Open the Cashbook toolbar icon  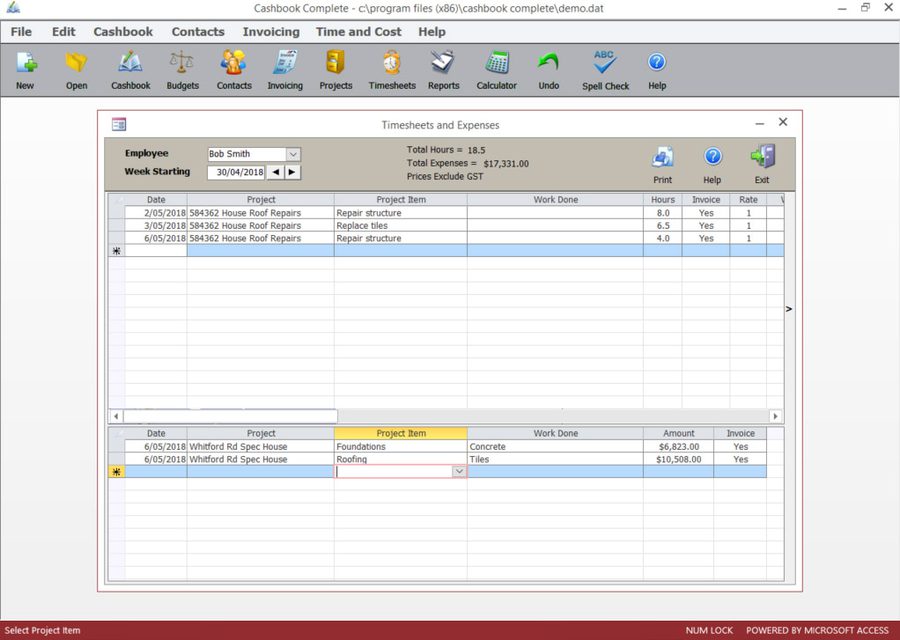[x=130, y=63]
